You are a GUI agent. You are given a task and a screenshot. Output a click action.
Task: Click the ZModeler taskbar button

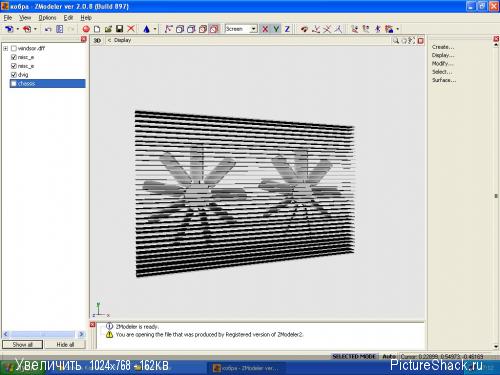pyautogui.click(x=246, y=368)
